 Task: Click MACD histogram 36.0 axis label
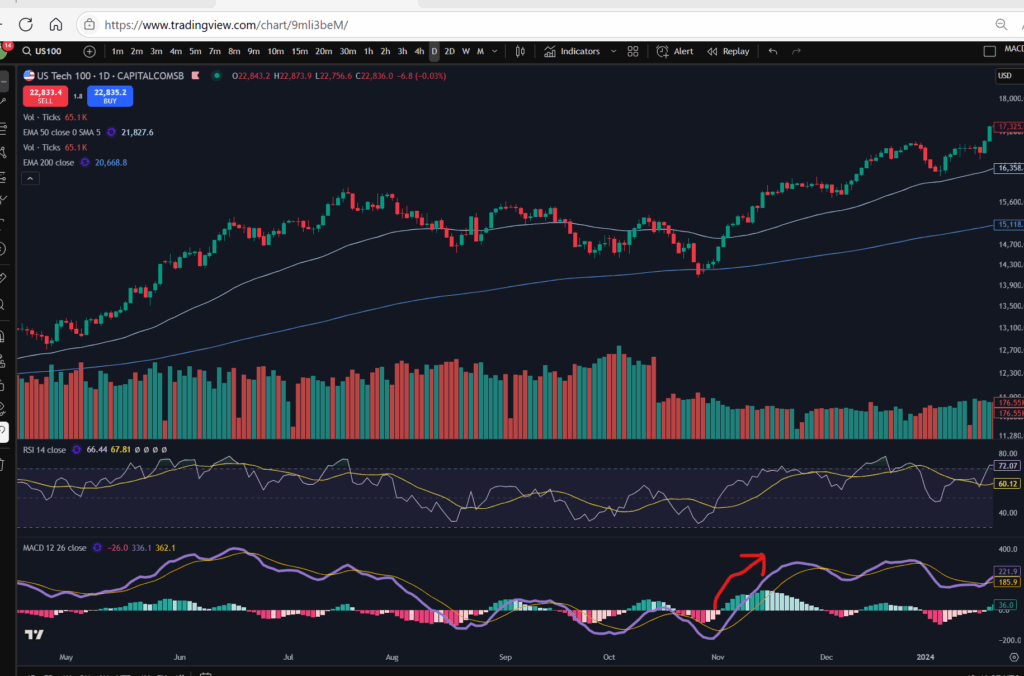pyautogui.click(x=1006, y=605)
